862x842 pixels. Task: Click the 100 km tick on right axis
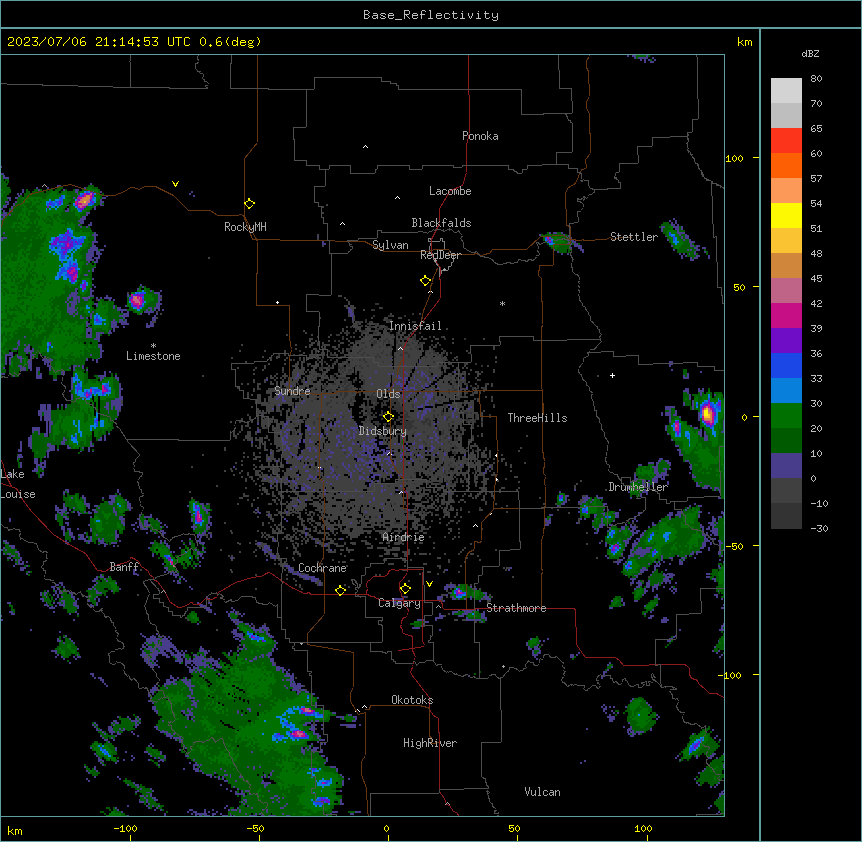coord(734,158)
